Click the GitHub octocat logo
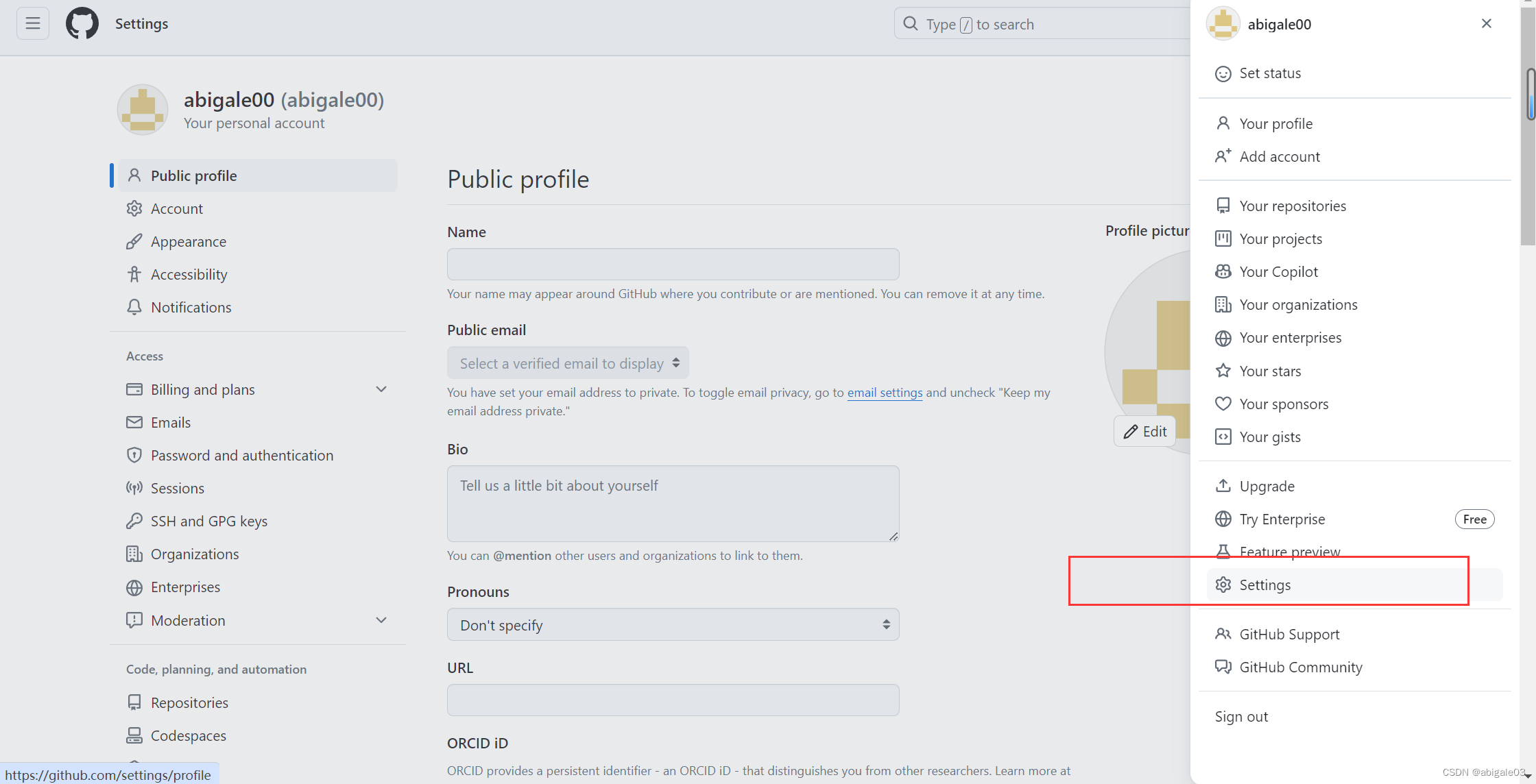The image size is (1536, 784). click(82, 23)
